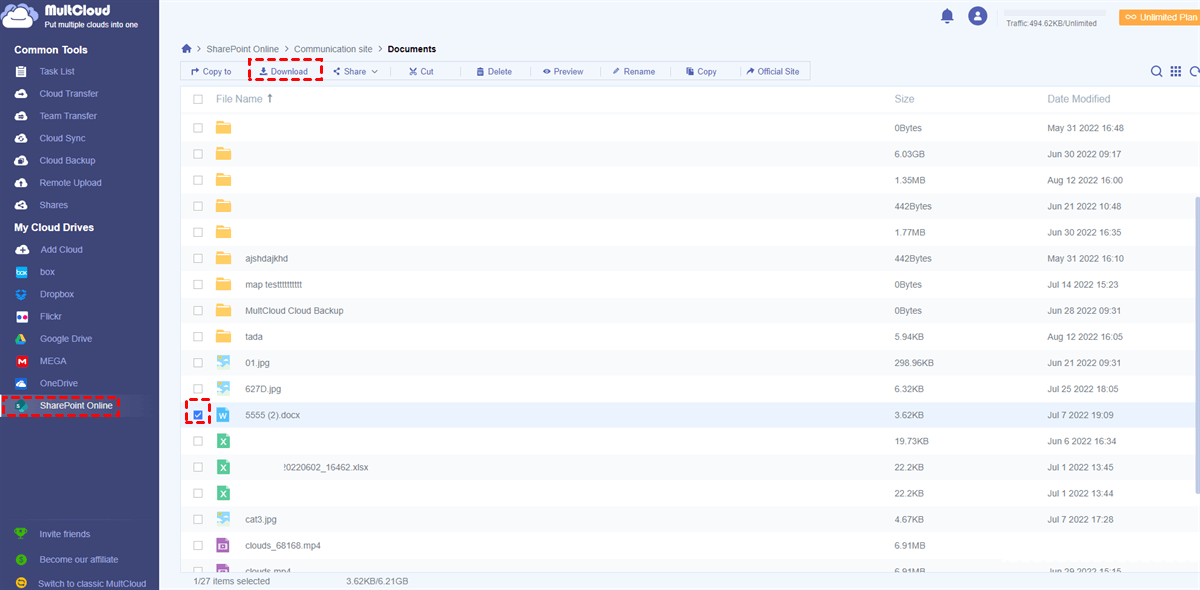Open the OneDrive drive

[58, 383]
